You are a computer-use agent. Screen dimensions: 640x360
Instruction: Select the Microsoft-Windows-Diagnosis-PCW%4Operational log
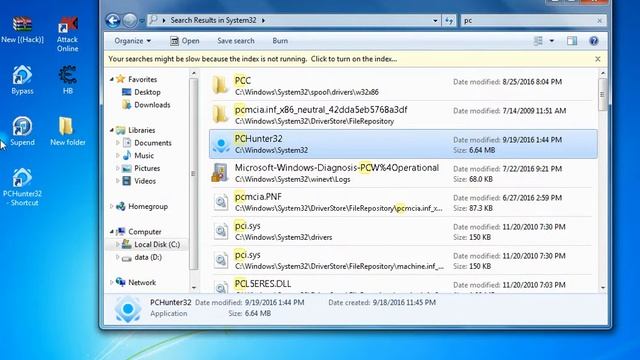pos(403,173)
